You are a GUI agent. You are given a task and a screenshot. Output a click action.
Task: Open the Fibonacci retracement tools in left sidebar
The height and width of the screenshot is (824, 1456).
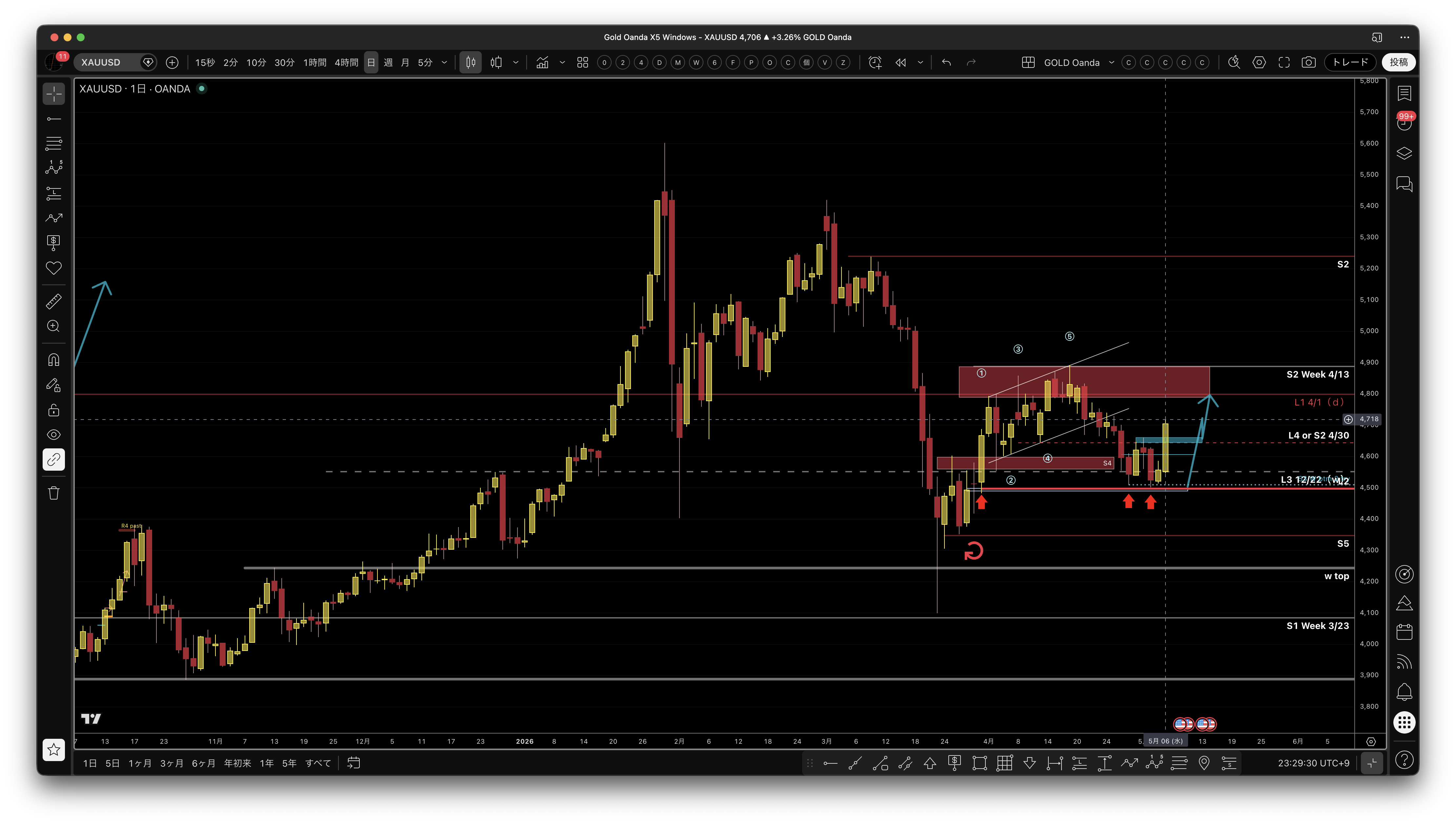coord(54,144)
